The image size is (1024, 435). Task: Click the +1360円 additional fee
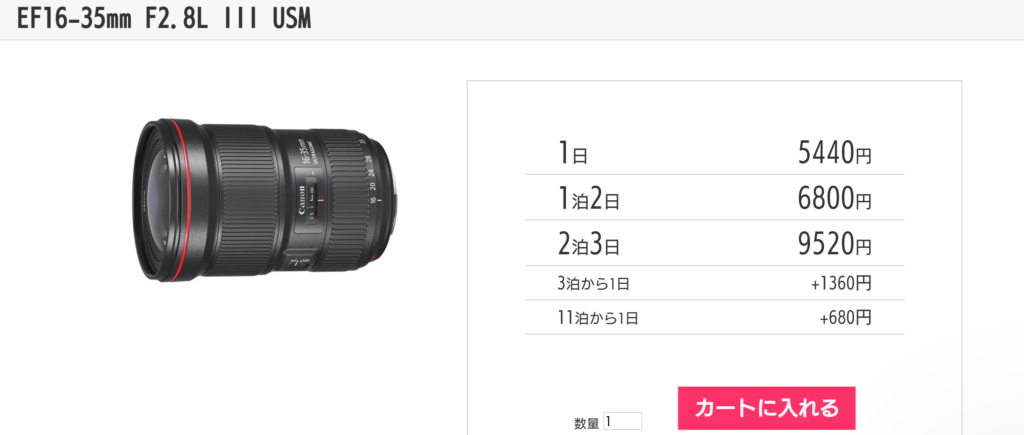point(841,283)
